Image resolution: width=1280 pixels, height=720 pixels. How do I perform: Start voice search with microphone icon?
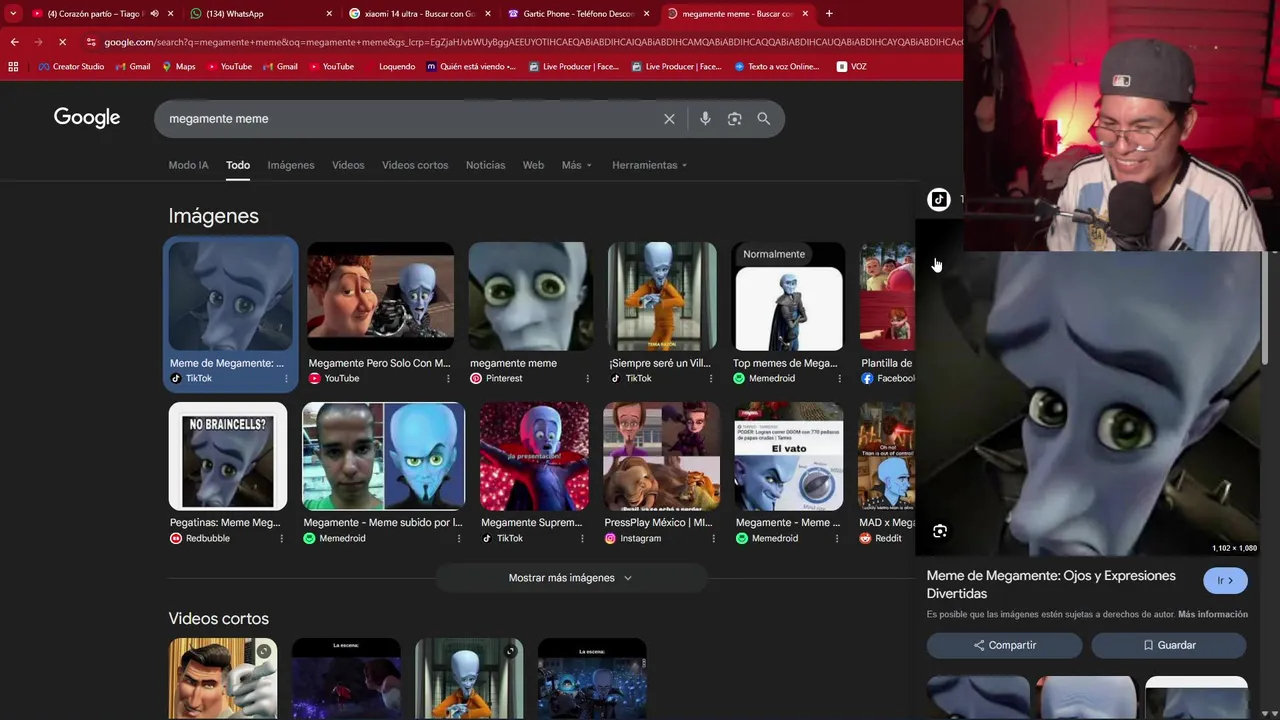pos(705,119)
